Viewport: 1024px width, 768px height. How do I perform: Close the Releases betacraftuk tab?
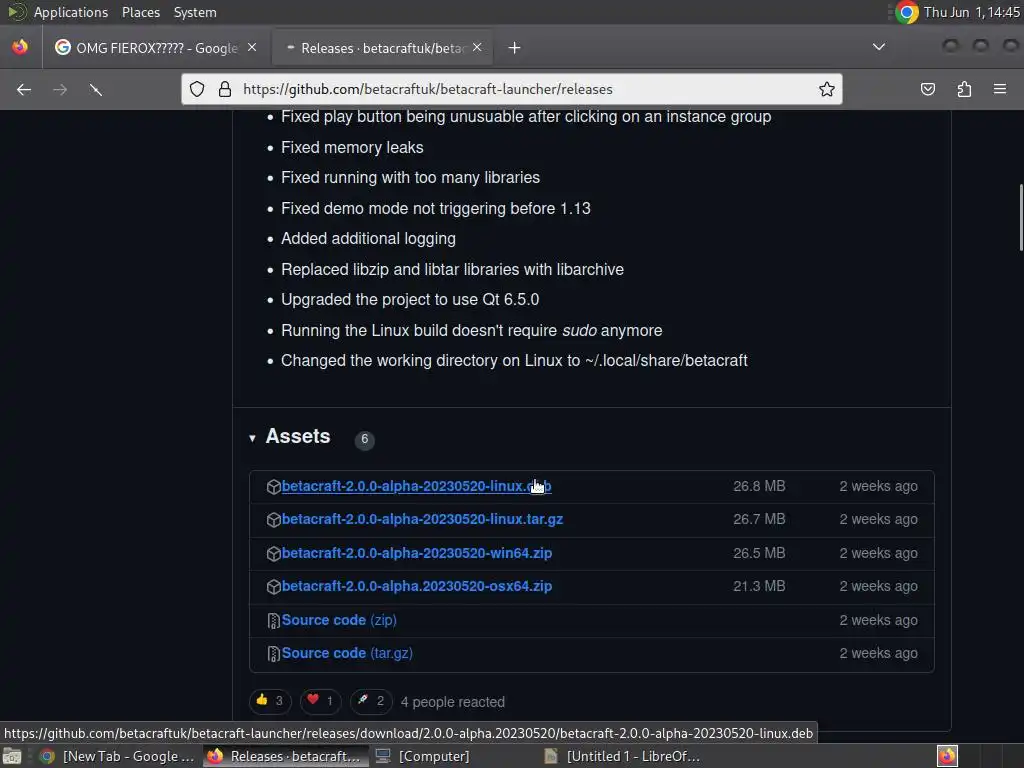click(477, 47)
